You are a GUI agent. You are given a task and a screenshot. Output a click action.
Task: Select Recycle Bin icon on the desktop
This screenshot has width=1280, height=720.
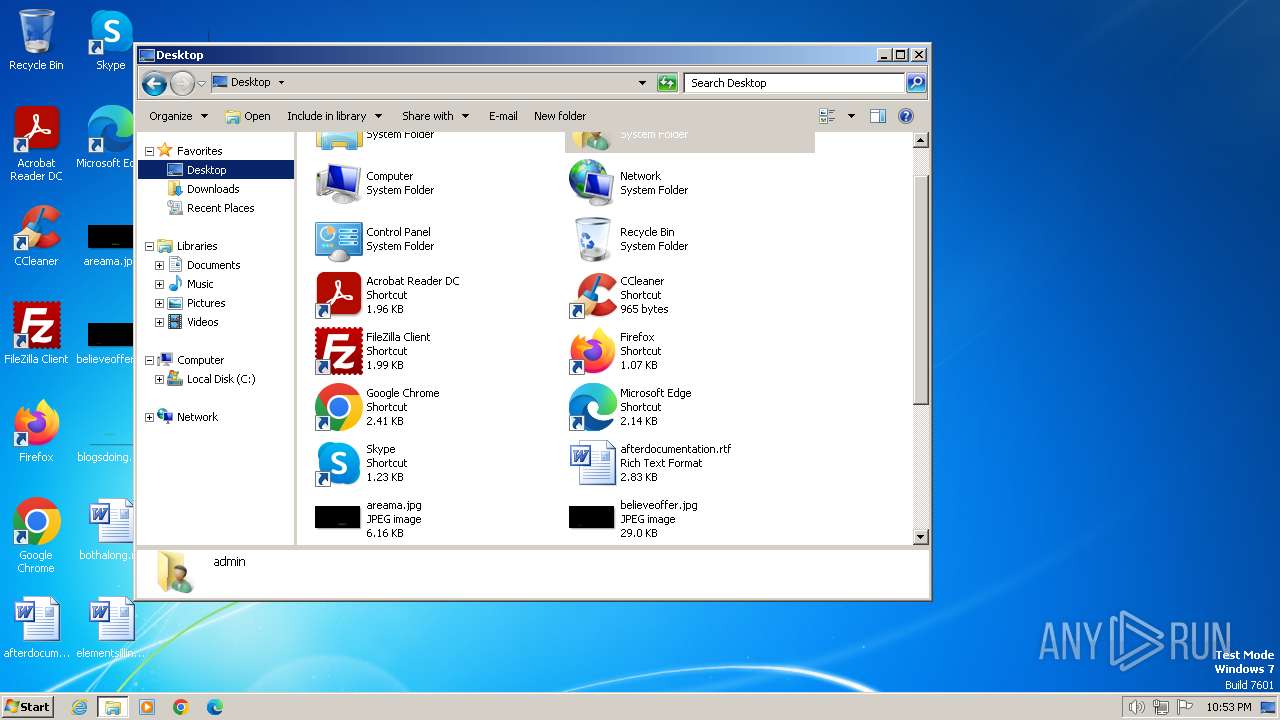click(x=36, y=40)
